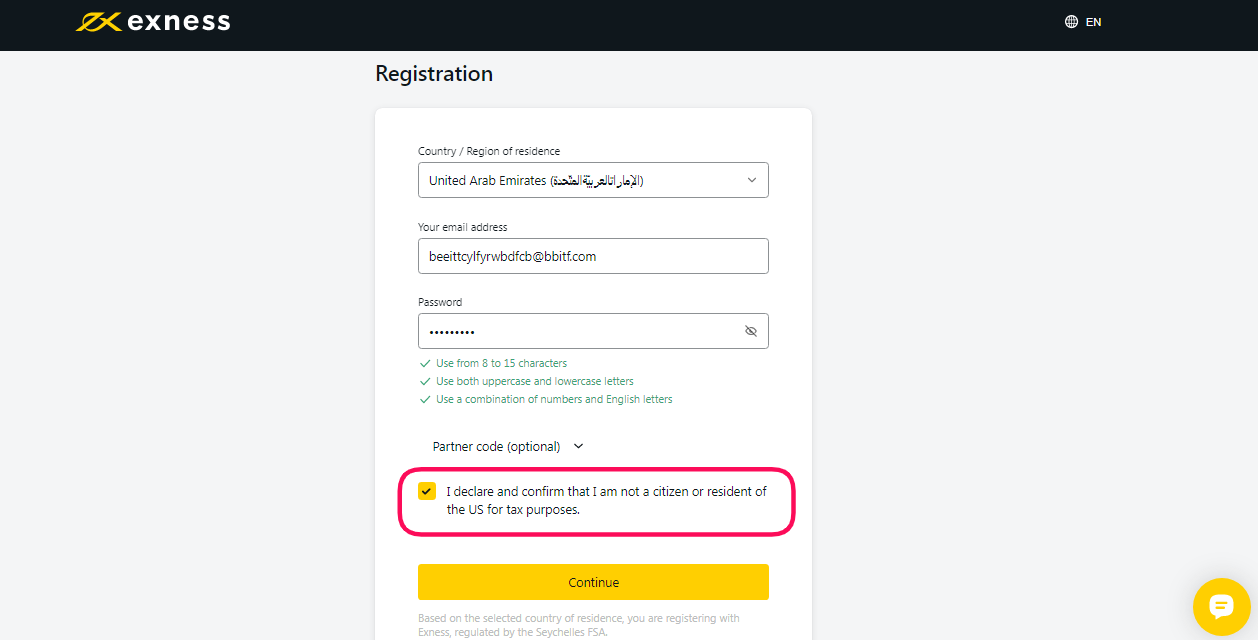Click the Exness logo icon
Viewport: 1258px width, 640px height.
[x=99, y=22]
